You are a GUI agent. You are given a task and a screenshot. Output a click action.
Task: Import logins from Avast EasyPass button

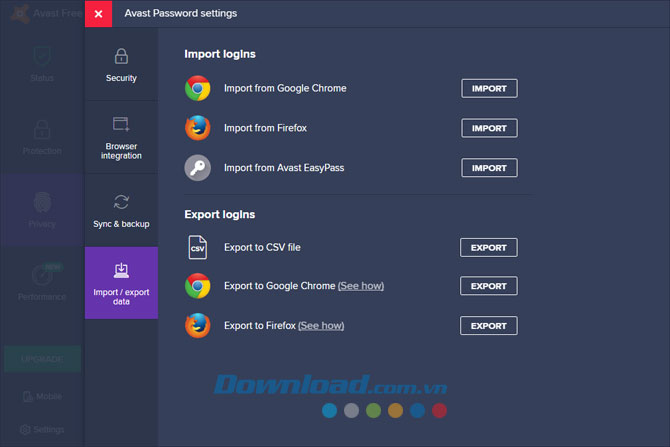[489, 168]
